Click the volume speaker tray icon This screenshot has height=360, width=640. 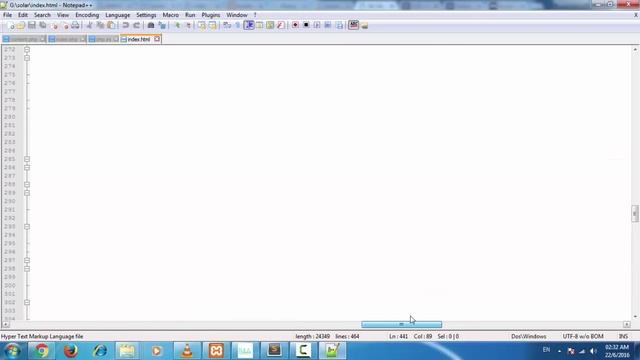pos(593,351)
